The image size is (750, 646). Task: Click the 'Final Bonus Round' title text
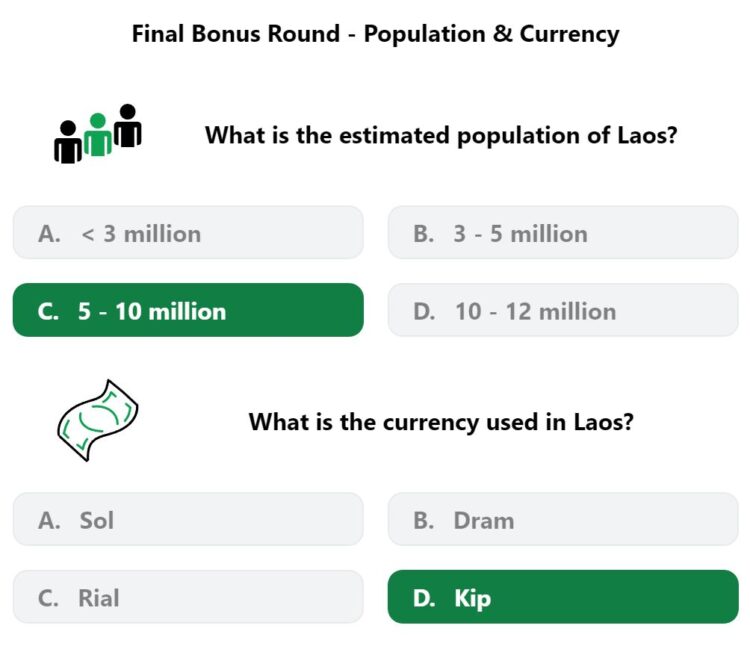[x=238, y=34]
